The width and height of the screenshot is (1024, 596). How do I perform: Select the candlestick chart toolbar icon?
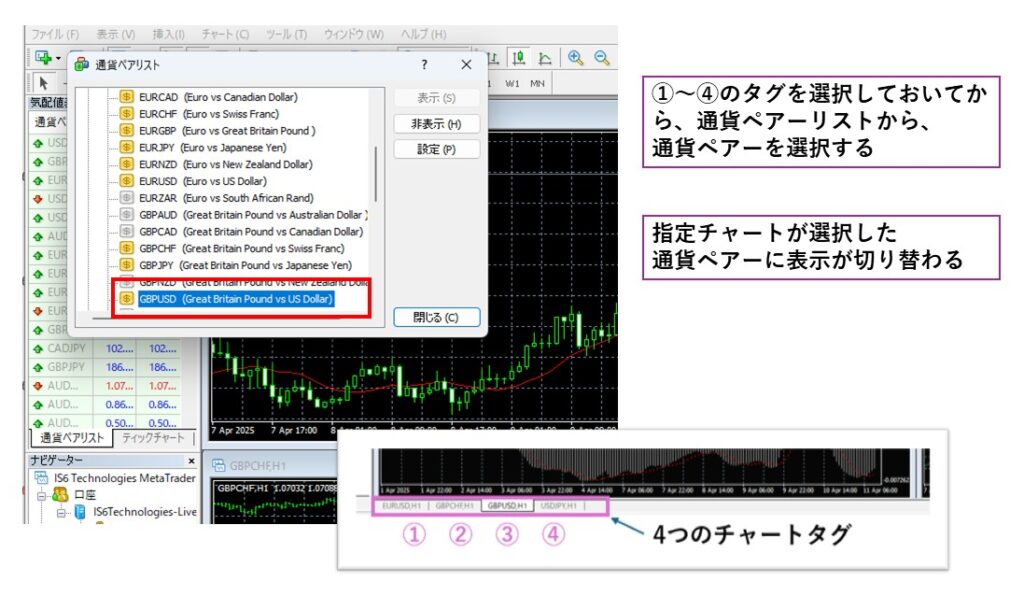520,58
